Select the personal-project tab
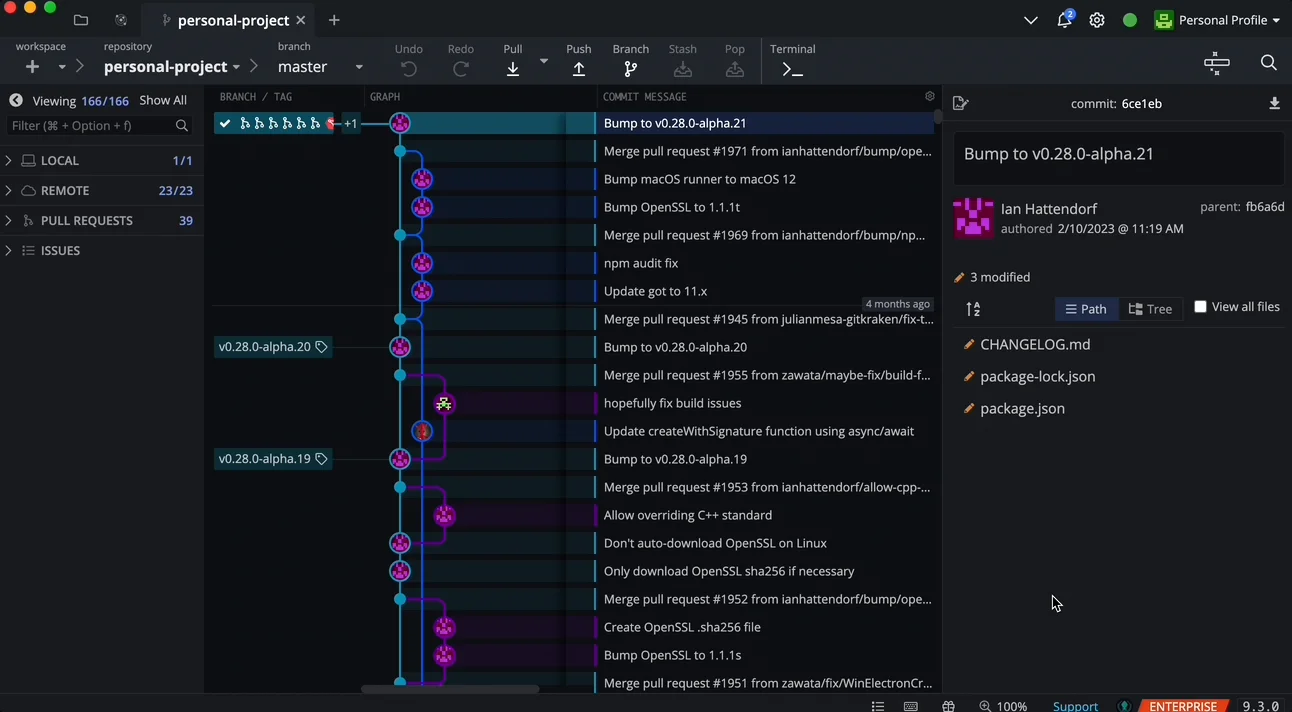This screenshot has width=1292, height=712. point(232,20)
